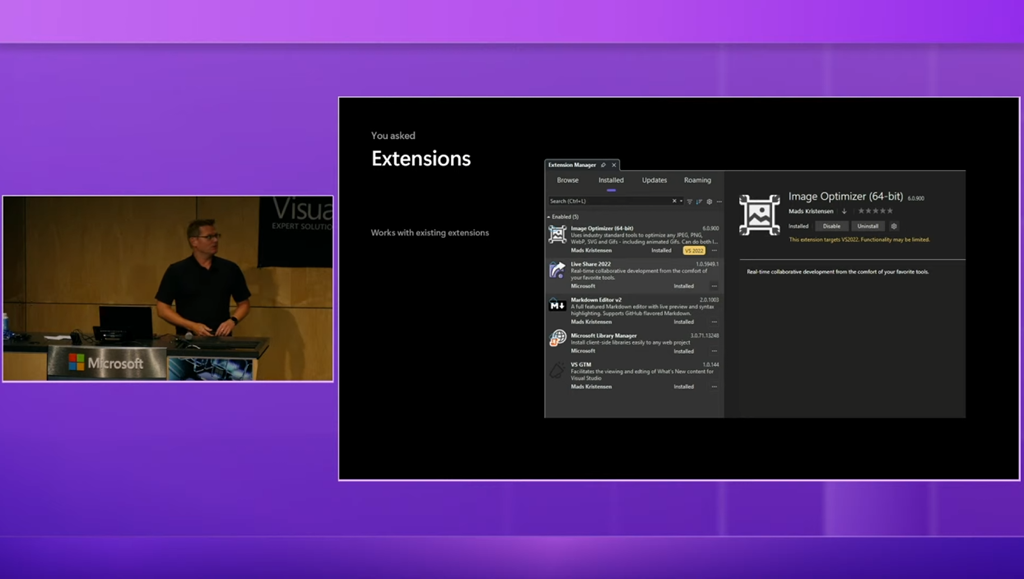Image resolution: width=1024 pixels, height=579 pixels.
Task: Click the gear icon beside Uninstall
Action: (894, 226)
